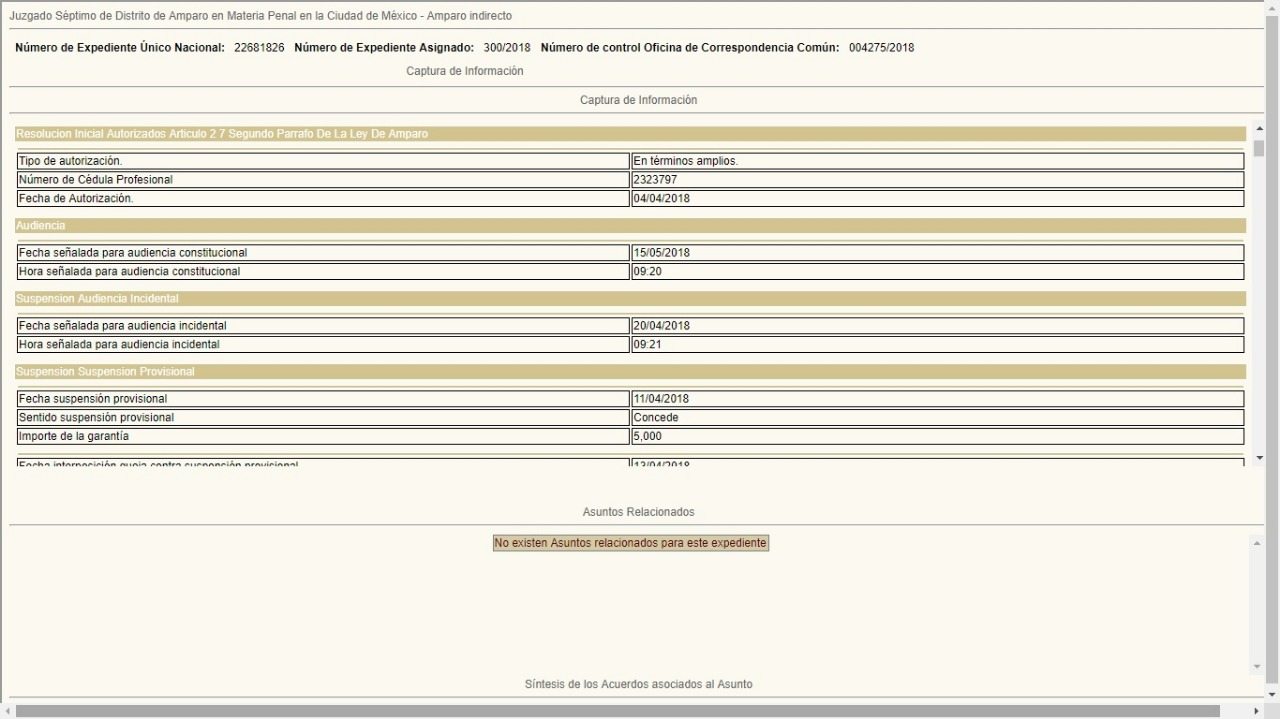The image size is (1280, 719).
Task: Click the Número de Cédula Profesional value 2323797
Action: (x=937, y=180)
